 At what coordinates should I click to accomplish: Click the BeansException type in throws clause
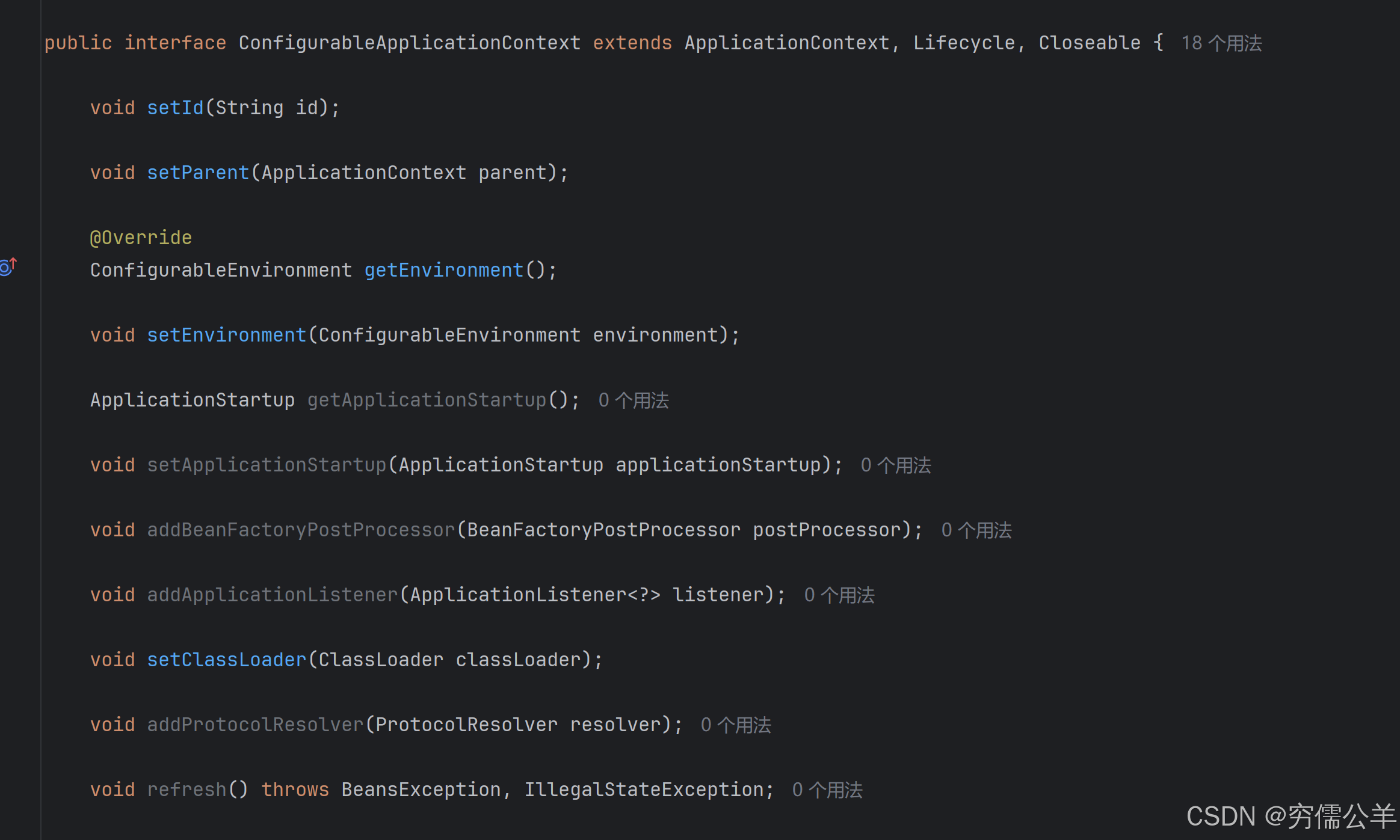pos(421,790)
